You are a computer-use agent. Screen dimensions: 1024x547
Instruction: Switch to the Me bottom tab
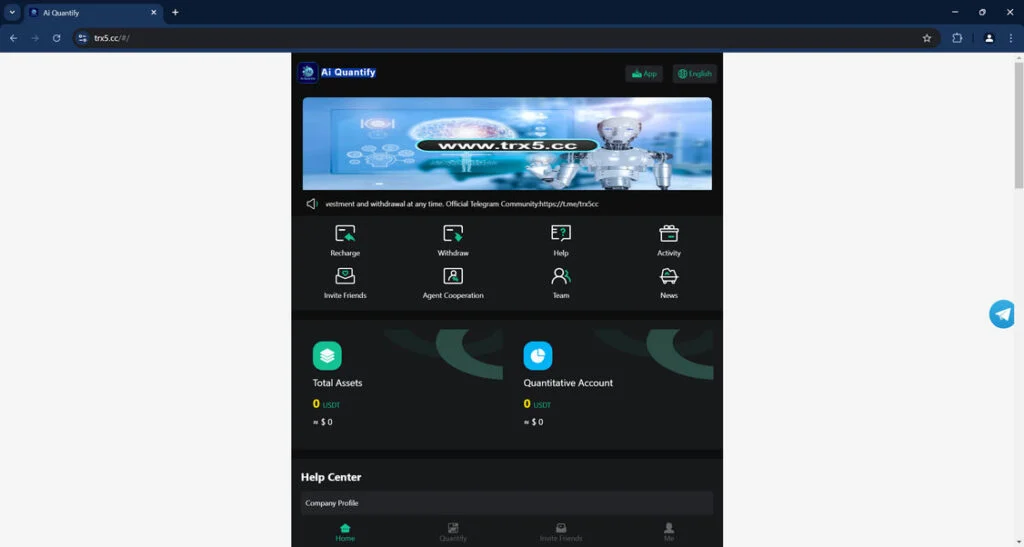click(669, 533)
